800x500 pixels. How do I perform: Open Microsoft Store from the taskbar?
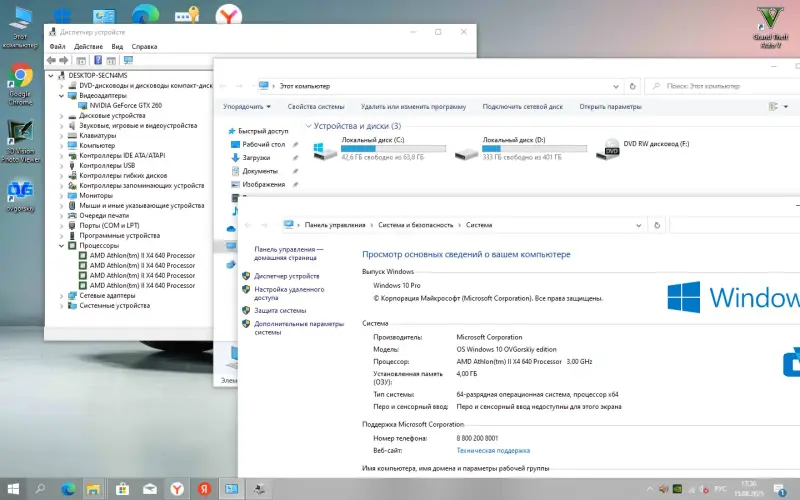[x=122, y=489]
